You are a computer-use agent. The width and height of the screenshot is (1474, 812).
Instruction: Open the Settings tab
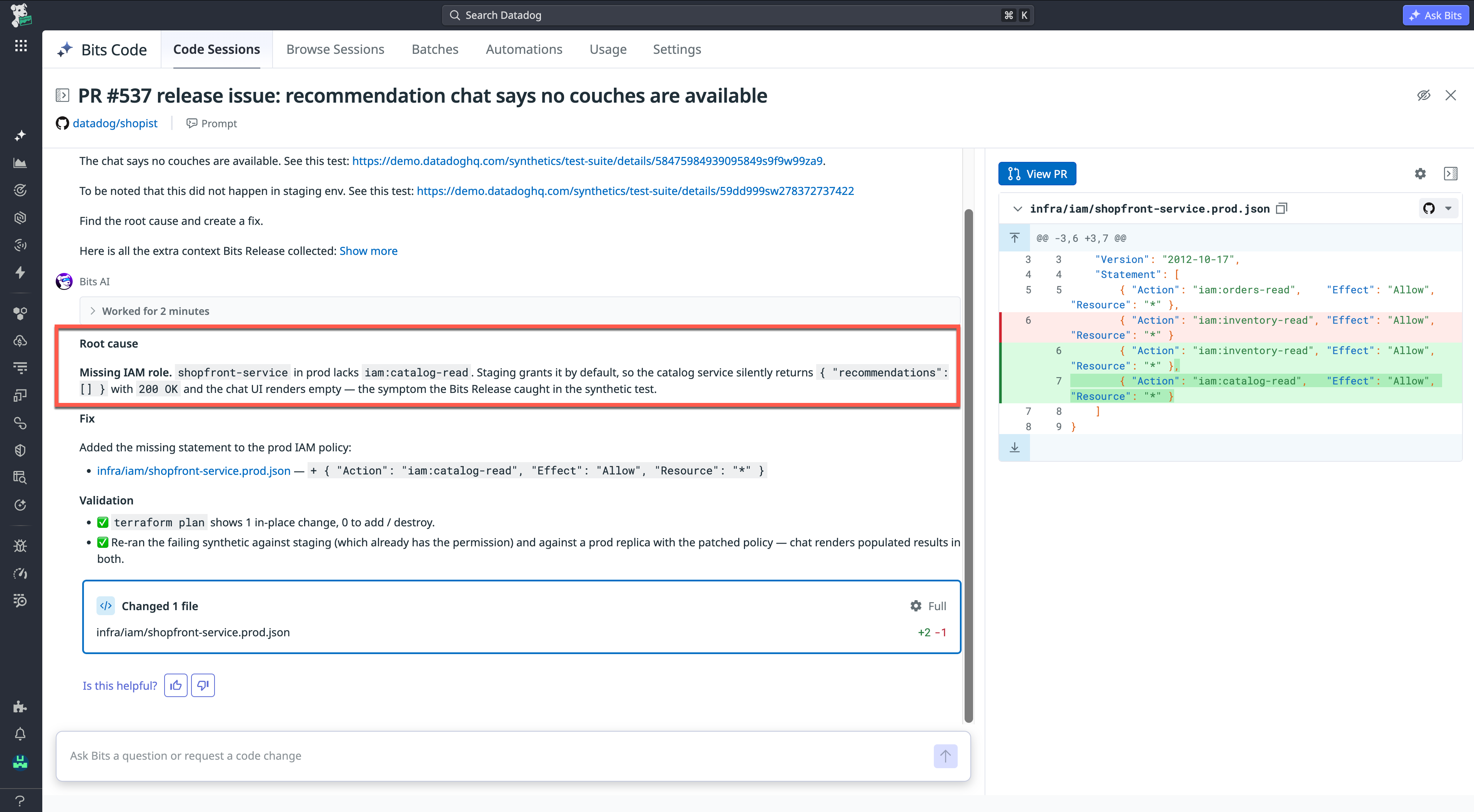(677, 49)
